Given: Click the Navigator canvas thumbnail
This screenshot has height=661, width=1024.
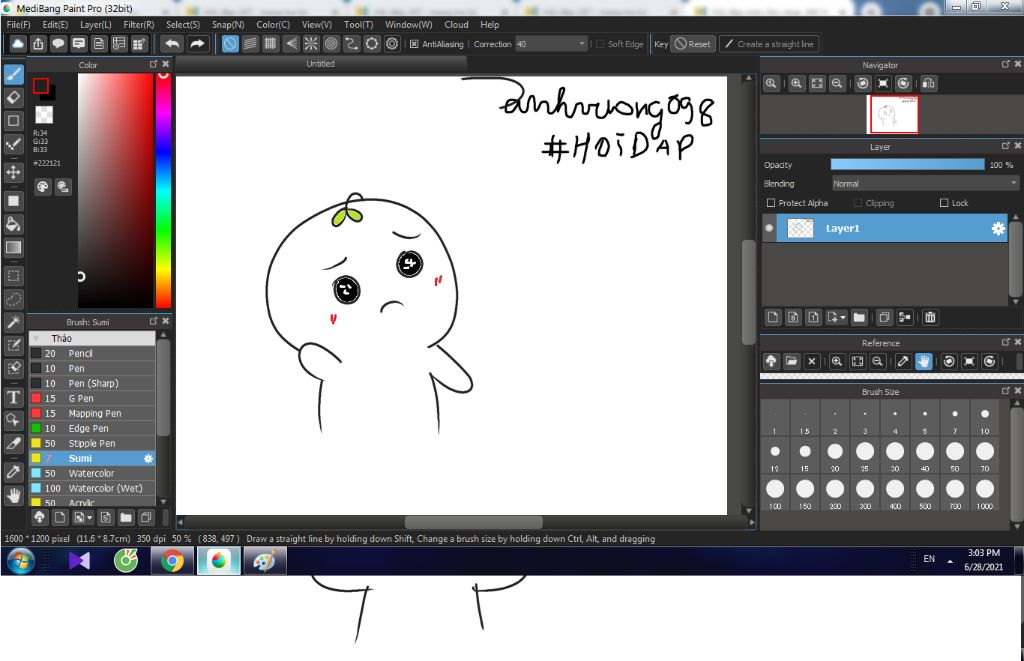Looking at the screenshot, I should [892, 114].
